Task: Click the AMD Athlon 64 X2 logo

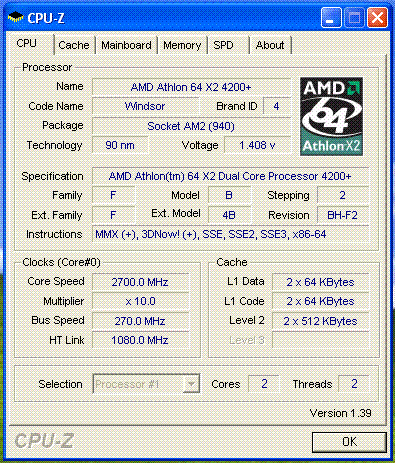Action: click(x=331, y=117)
